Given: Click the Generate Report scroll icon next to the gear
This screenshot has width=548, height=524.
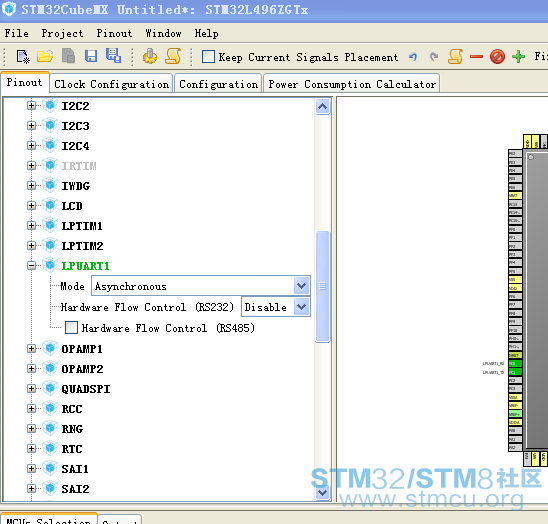Looking at the screenshot, I should pos(173,56).
